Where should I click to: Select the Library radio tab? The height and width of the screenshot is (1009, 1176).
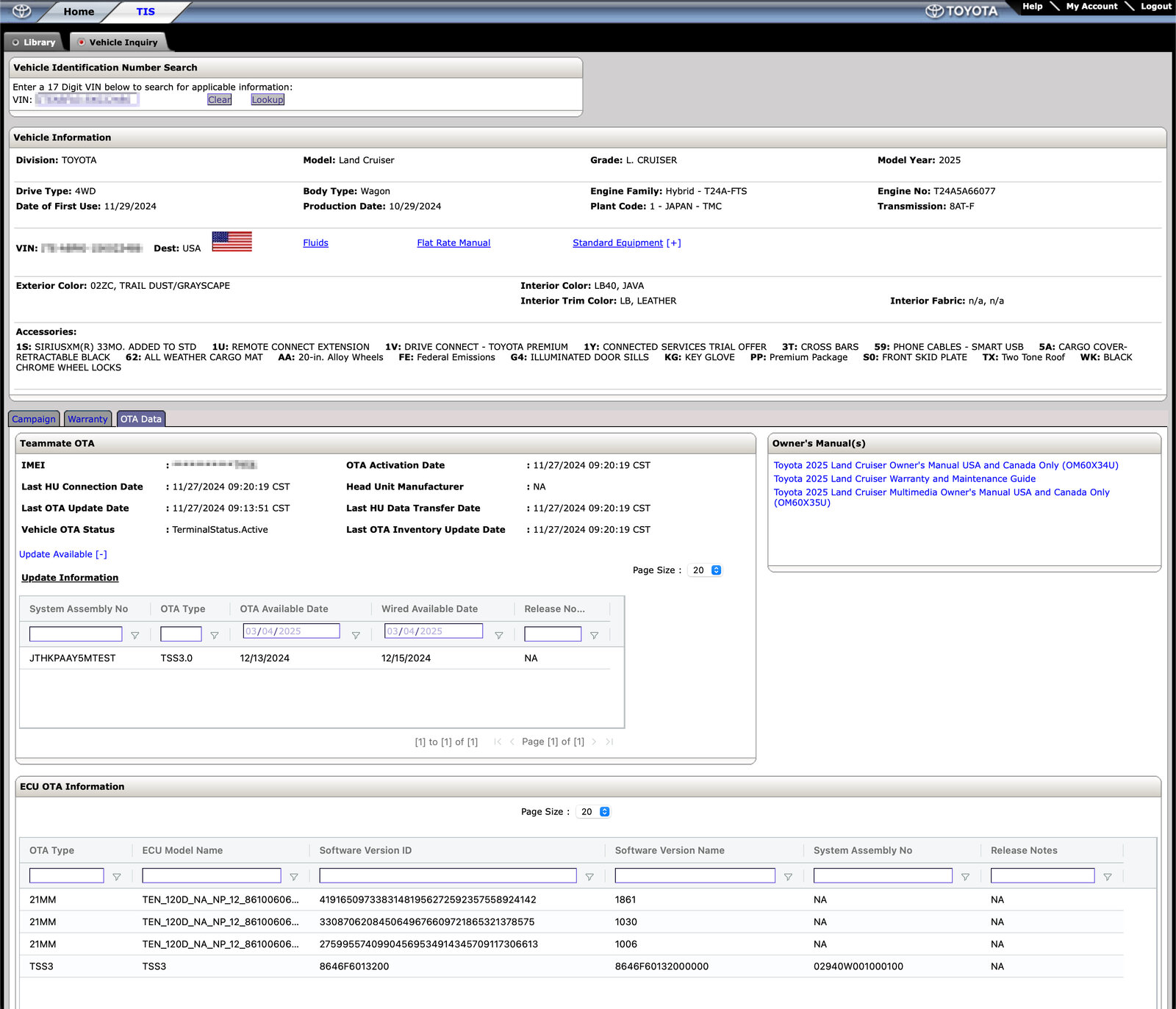pyautogui.click(x=33, y=42)
